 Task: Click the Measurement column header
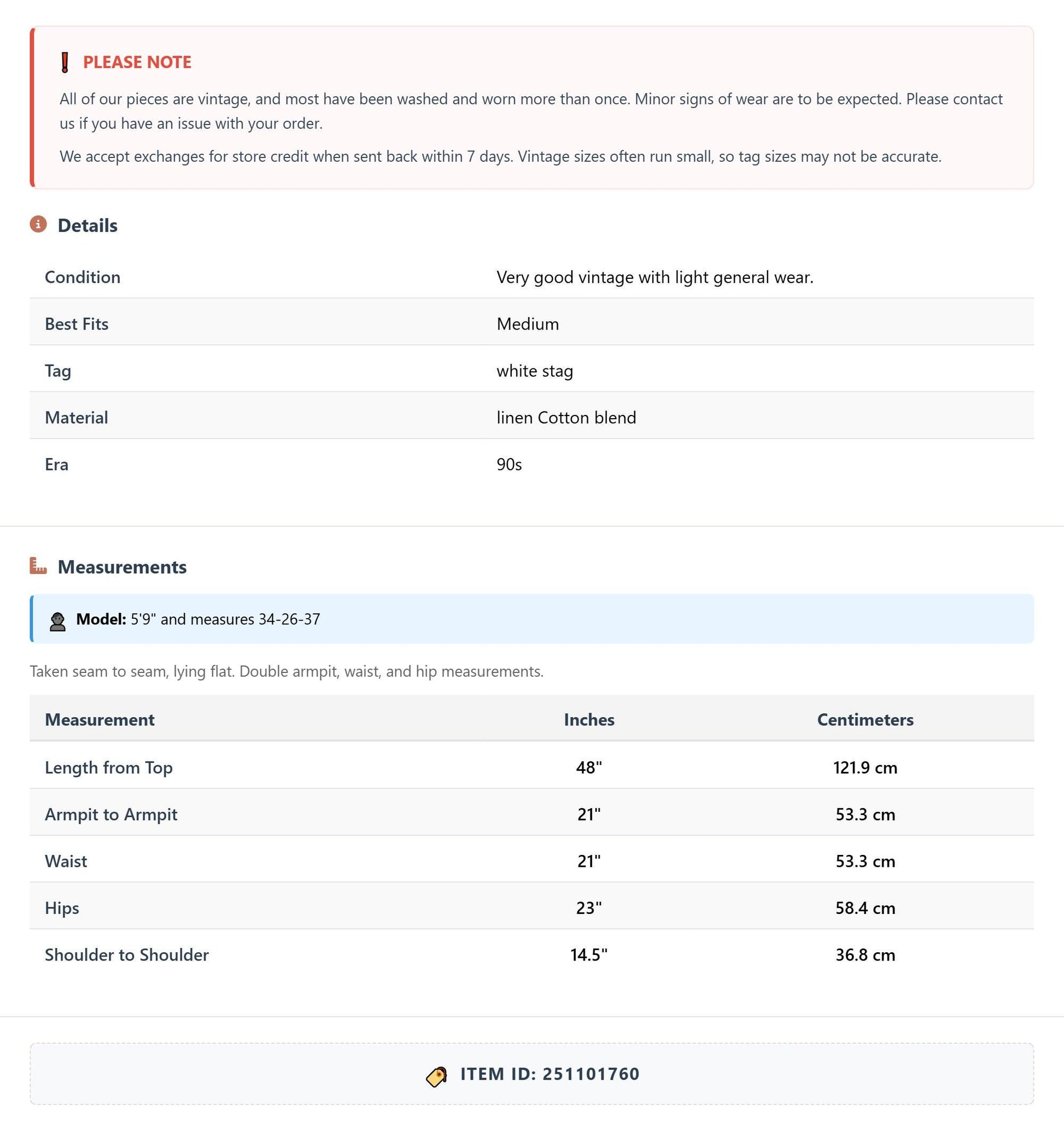click(x=100, y=720)
